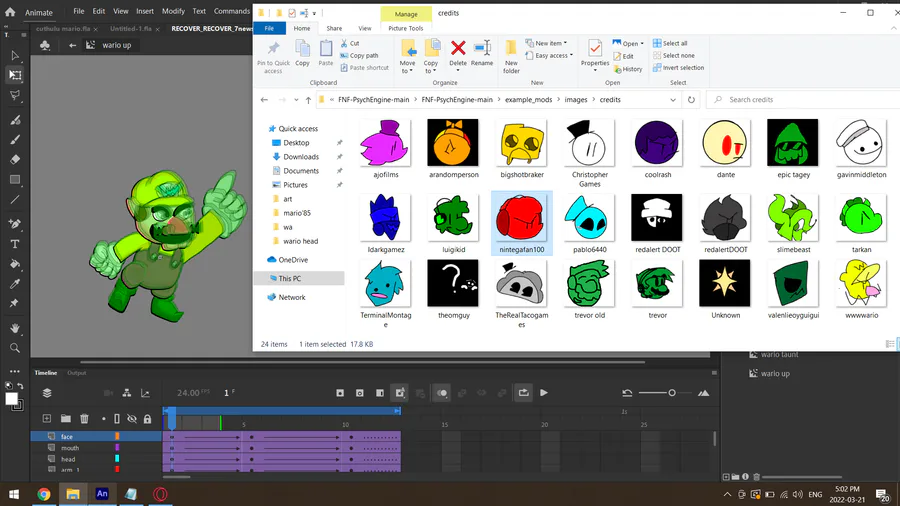Insert keyframe using timeline toolbar button
This screenshot has width=900, height=506.
tap(340, 393)
